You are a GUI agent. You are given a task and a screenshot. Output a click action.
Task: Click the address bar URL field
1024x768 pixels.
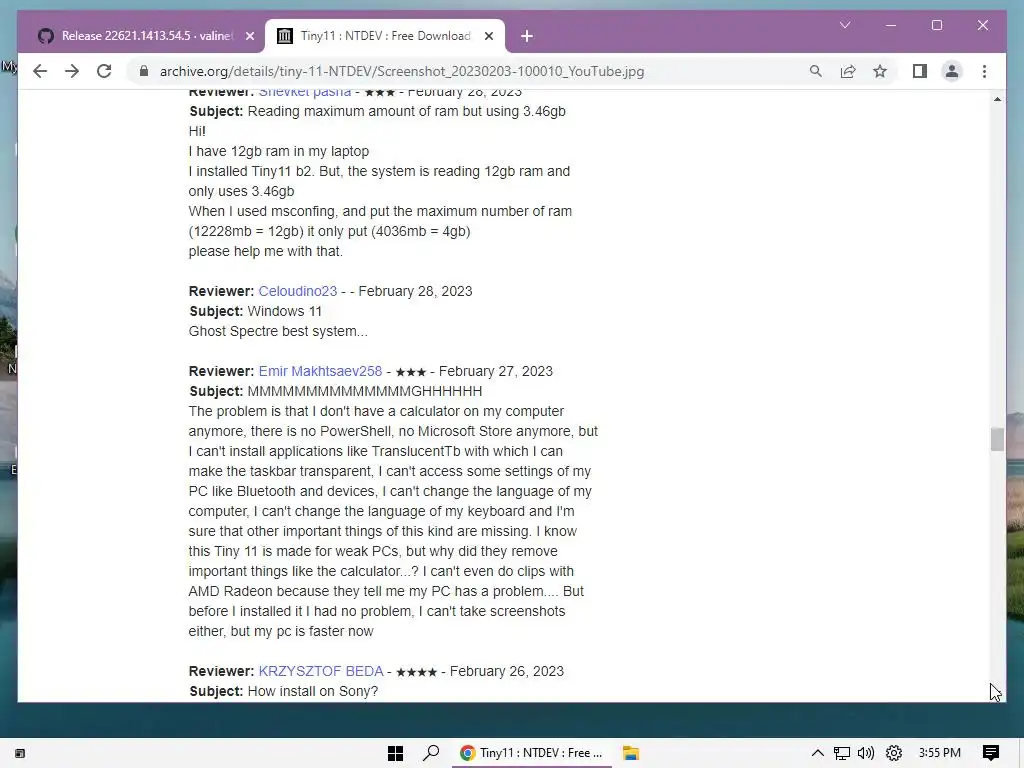(x=402, y=71)
